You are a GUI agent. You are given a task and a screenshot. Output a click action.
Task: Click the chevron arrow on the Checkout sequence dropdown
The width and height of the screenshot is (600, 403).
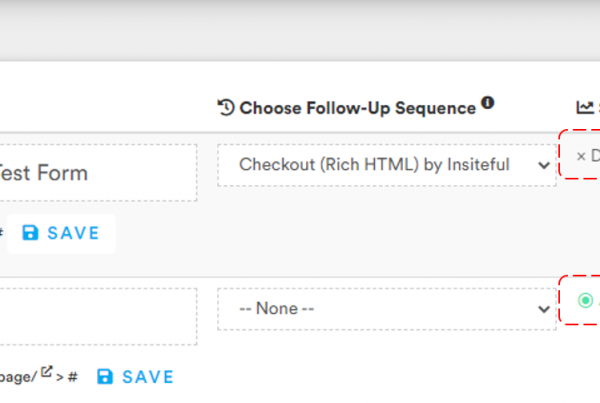(x=544, y=164)
